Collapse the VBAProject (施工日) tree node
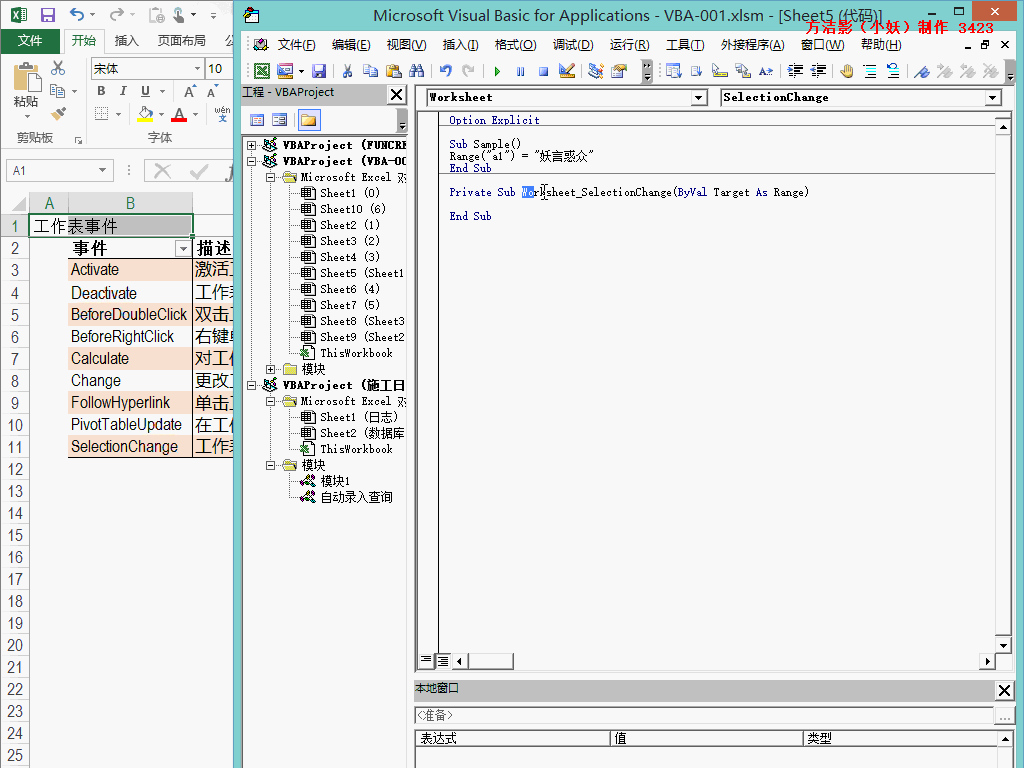This screenshot has height=768, width=1024. pos(251,385)
